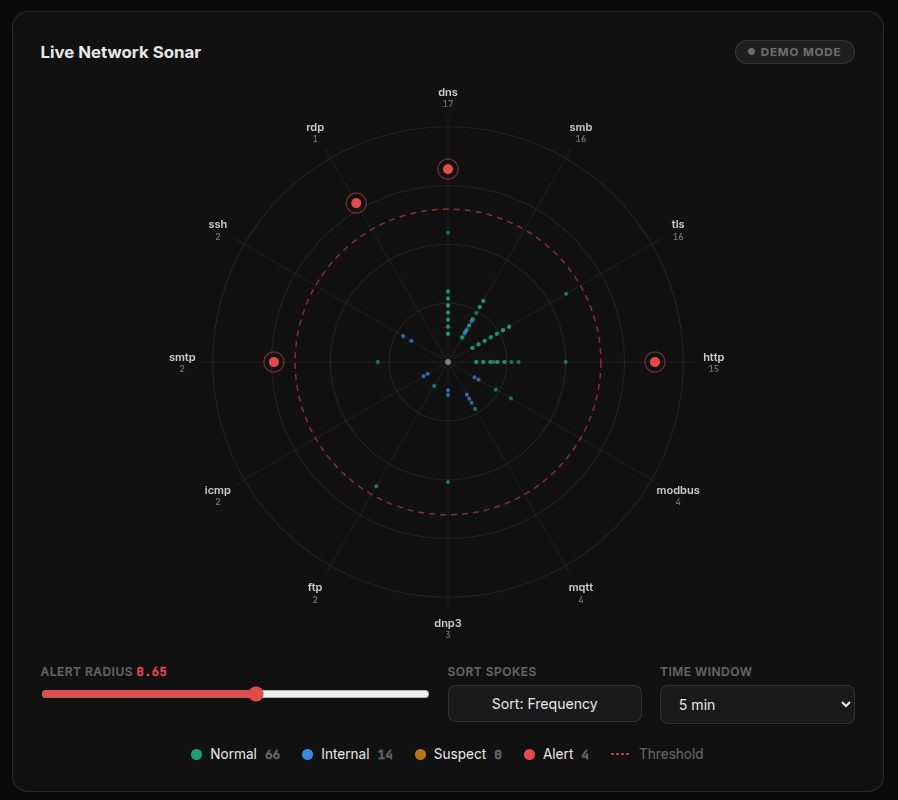Click the green Normal legend dot

click(196, 754)
